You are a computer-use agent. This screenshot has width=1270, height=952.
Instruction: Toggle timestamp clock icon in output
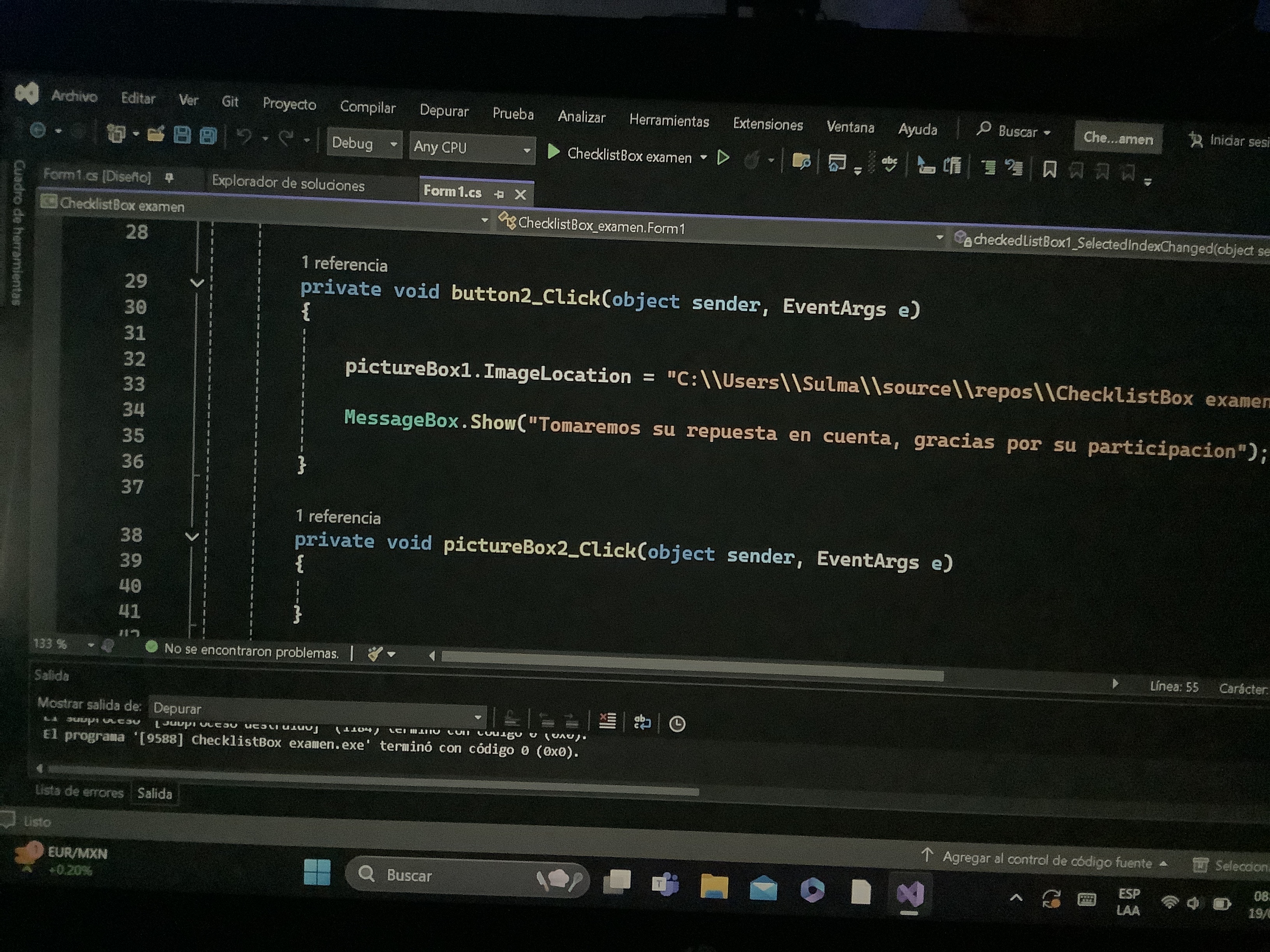(677, 724)
